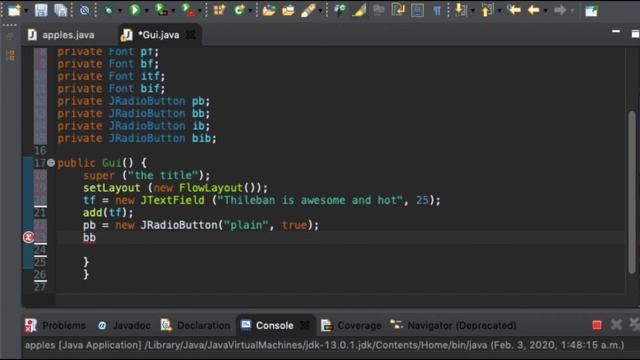
Task: Toggle the Java editor breadcrumb icon
Action: [x=340, y=10]
